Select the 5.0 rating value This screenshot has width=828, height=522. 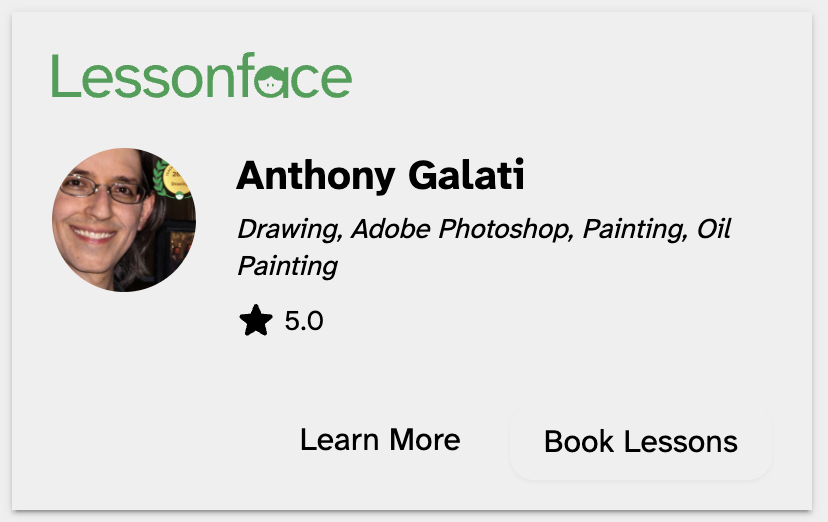tap(304, 322)
